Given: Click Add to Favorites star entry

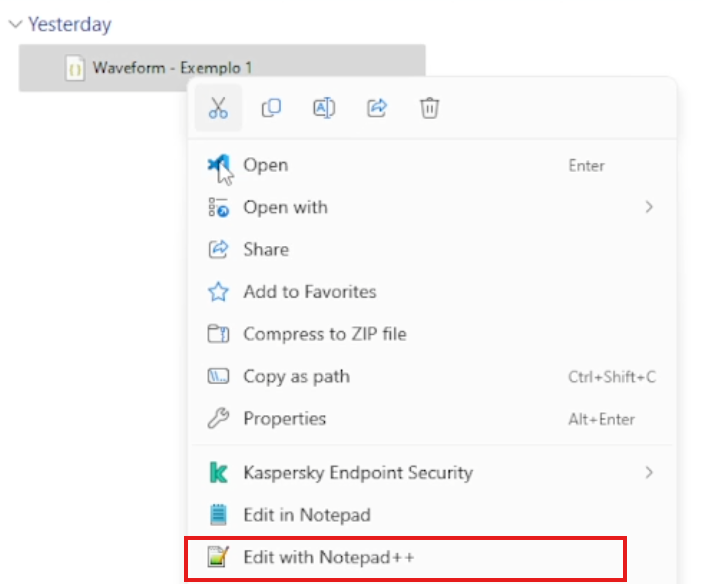Looking at the screenshot, I should 309,292.
